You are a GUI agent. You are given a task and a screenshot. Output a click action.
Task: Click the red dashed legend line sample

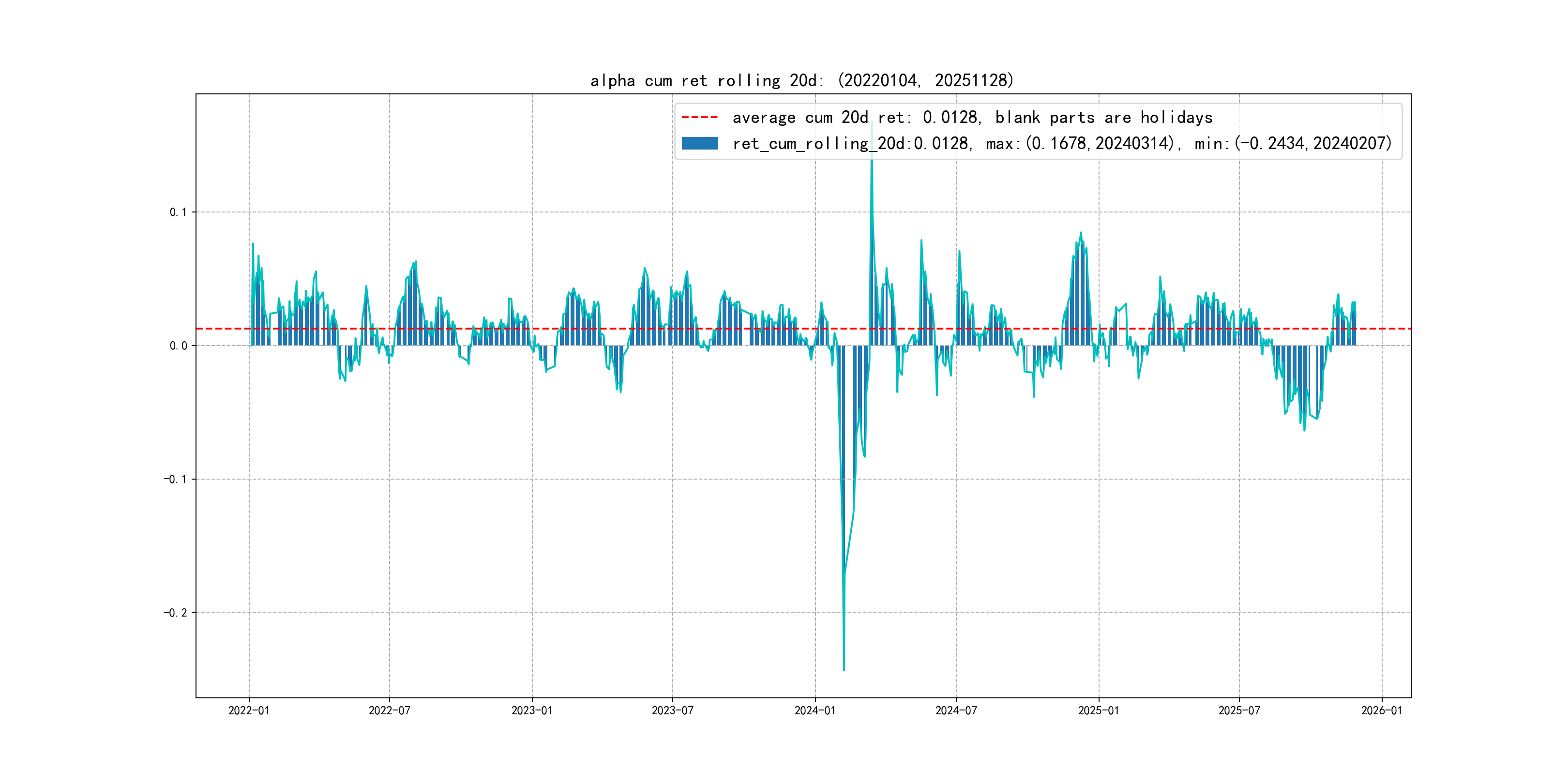[x=699, y=118]
